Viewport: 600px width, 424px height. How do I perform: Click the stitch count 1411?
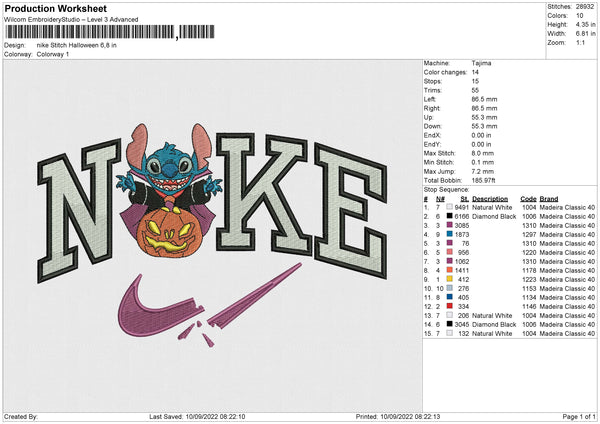tap(462, 271)
